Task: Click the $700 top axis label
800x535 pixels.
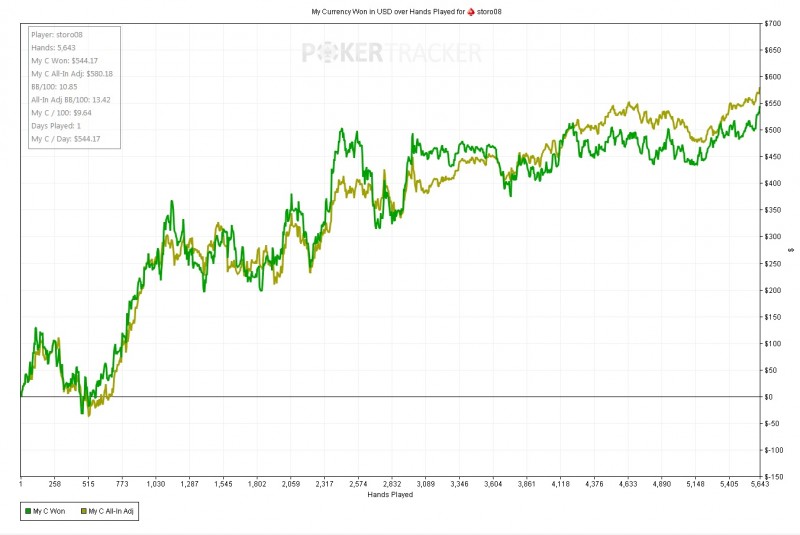Action: 772,23
